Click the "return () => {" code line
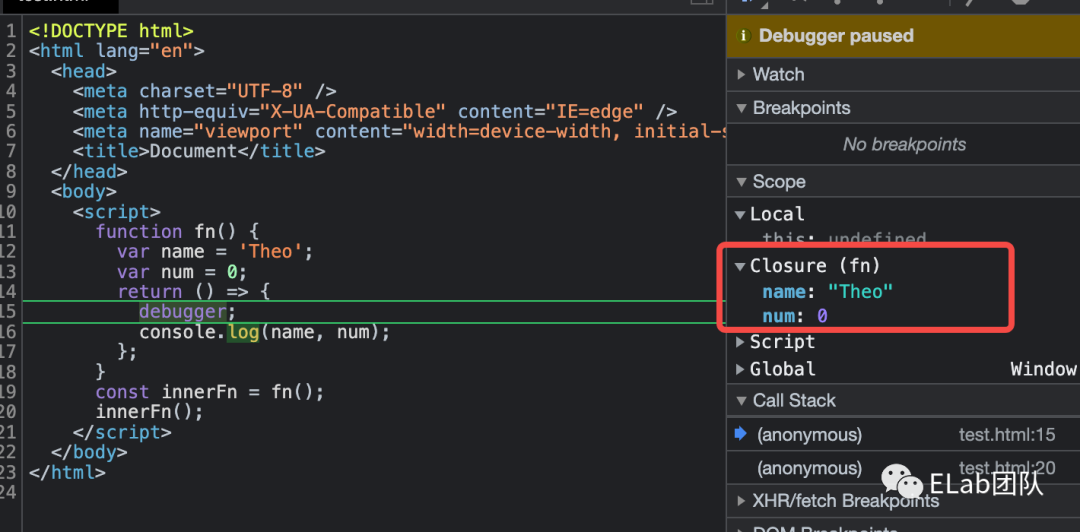The width and height of the screenshot is (1080, 532). tap(194, 291)
